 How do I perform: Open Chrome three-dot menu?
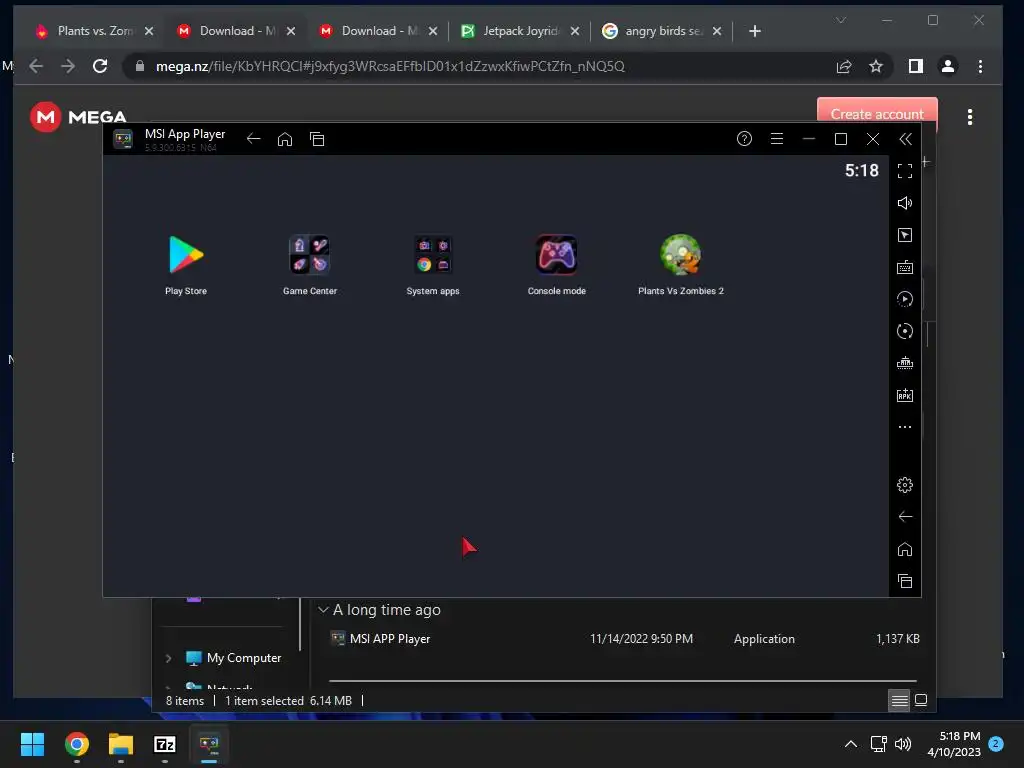tap(980, 66)
